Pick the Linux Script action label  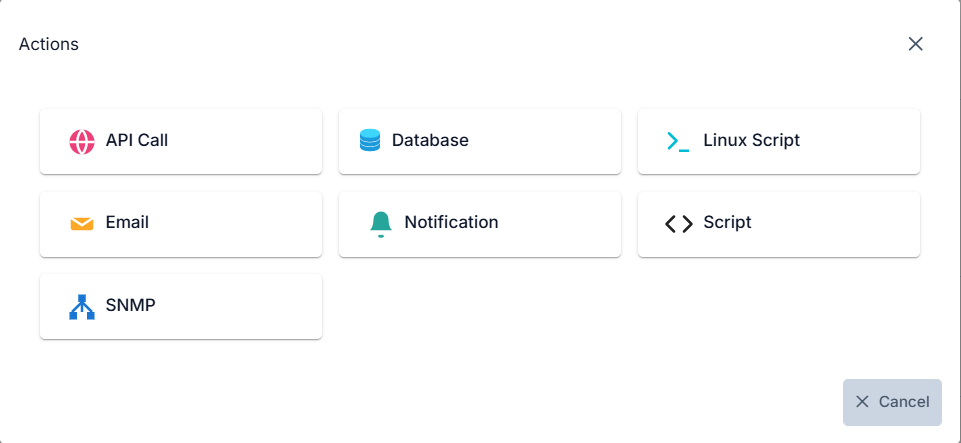[x=751, y=140]
